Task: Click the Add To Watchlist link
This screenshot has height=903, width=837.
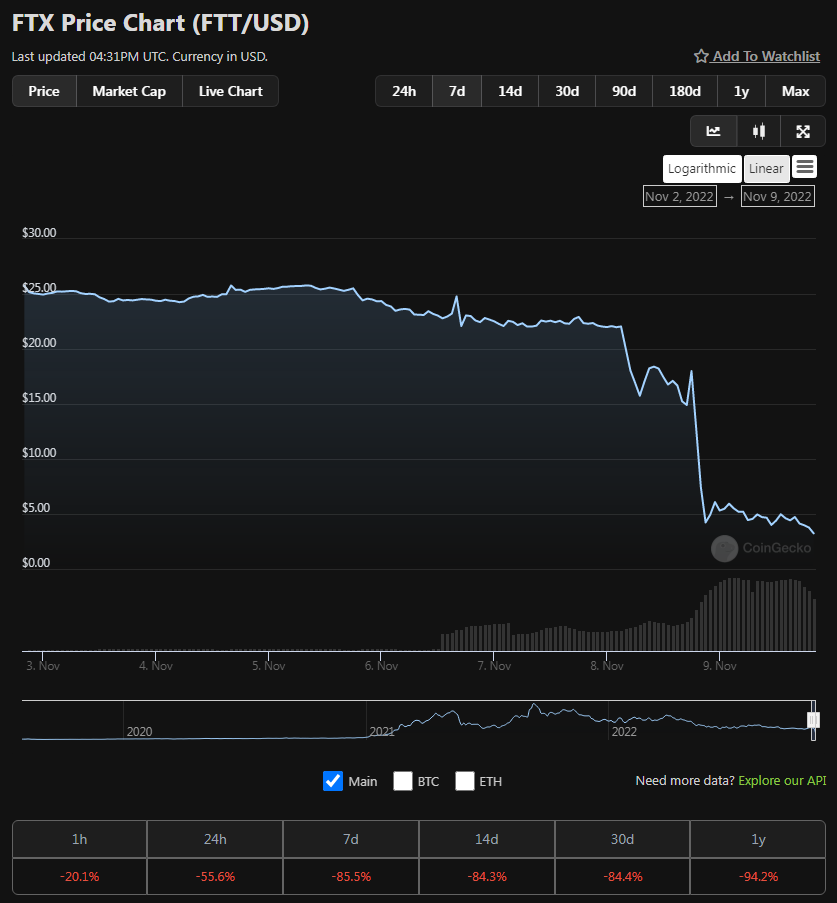Action: [x=766, y=56]
